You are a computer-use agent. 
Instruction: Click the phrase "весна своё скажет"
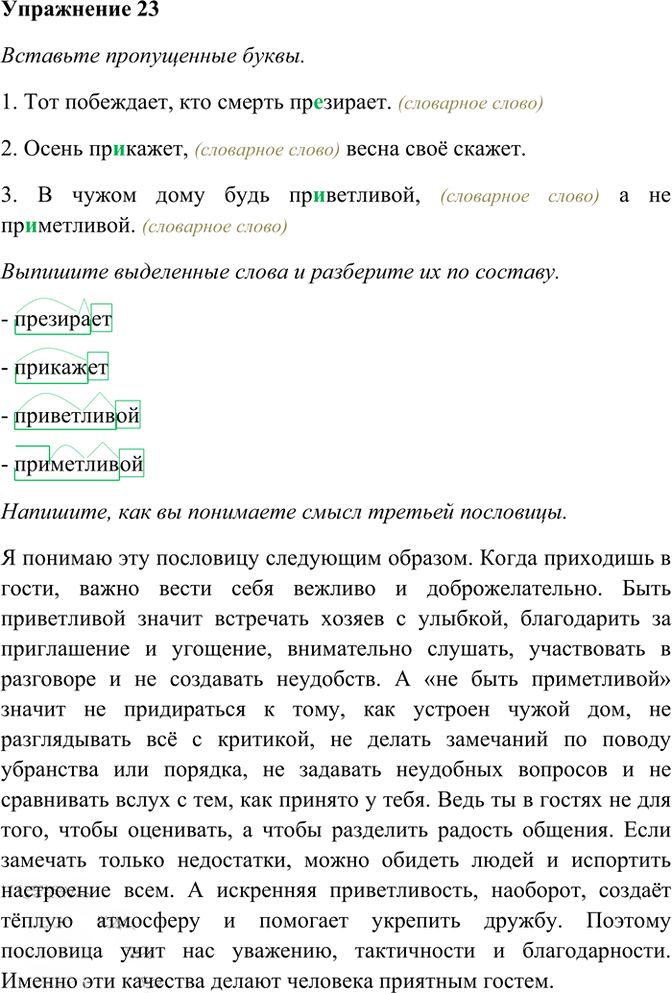pyautogui.click(x=436, y=149)
